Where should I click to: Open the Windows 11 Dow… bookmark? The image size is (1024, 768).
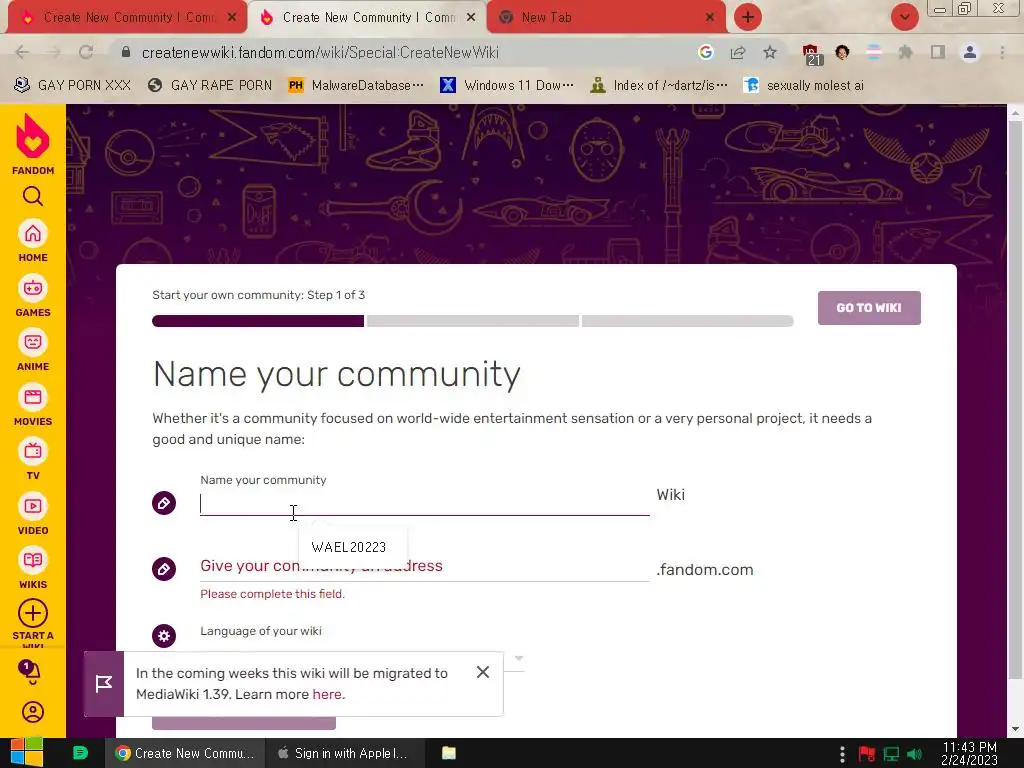(x=507, y=85)
